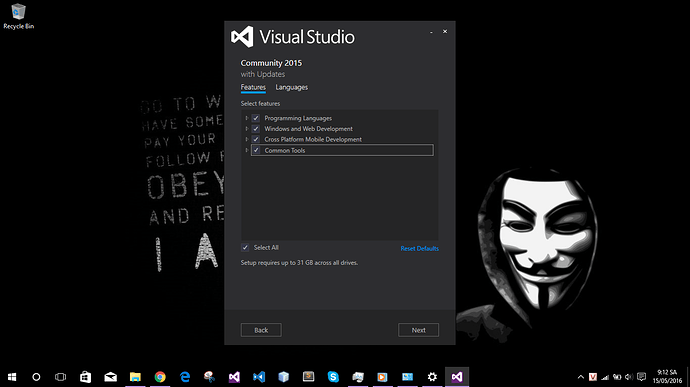
Task: Switch to the Languages tab
Action: tap(292, 87)
